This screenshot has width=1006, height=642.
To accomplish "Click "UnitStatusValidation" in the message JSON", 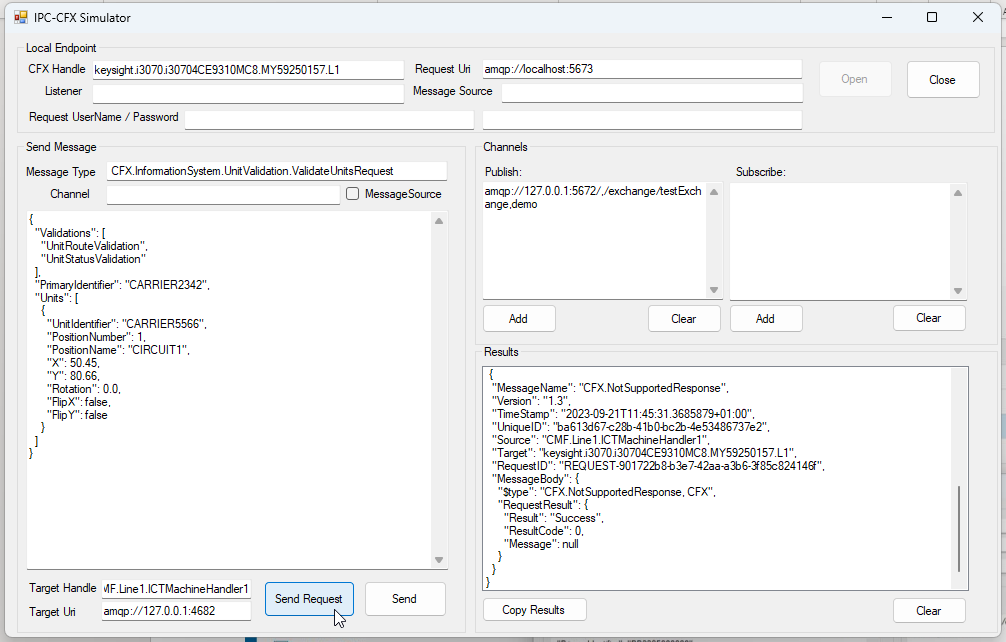I will tap(94, 259).
